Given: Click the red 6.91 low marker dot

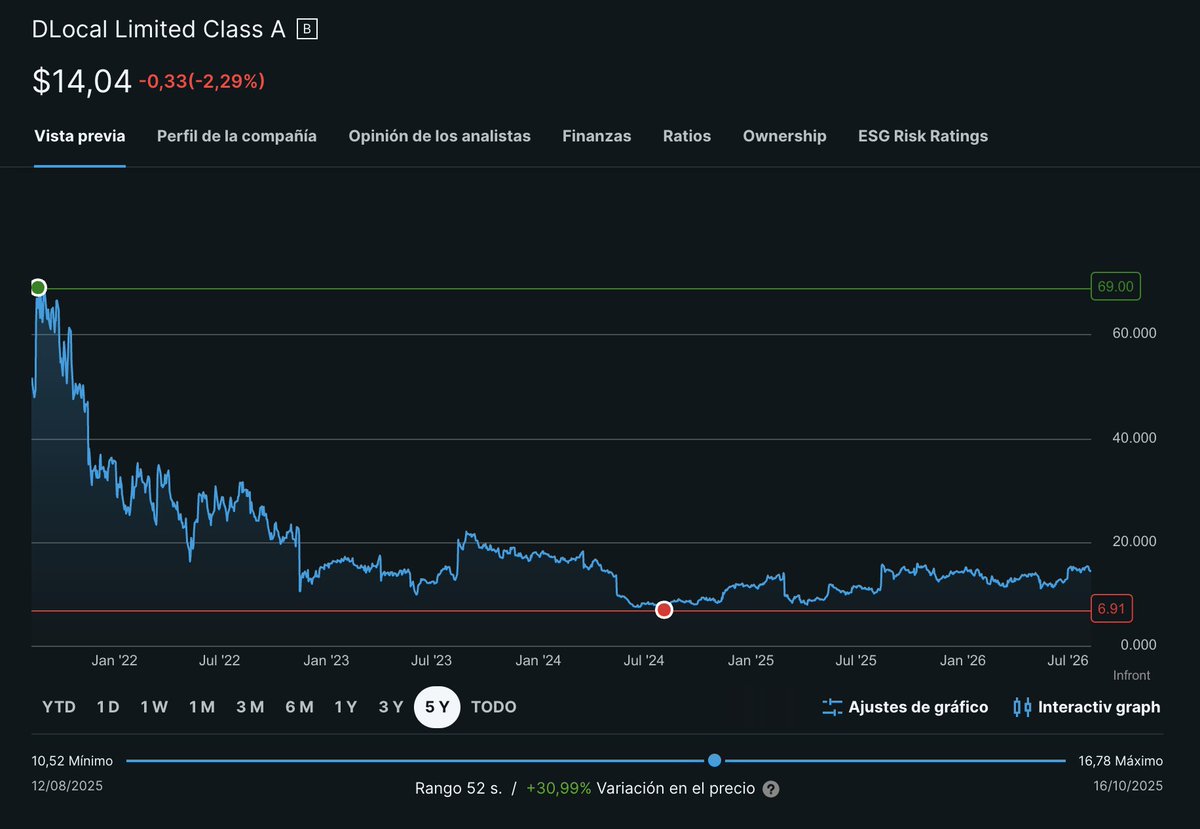Looking at the screenshot, I should 664,610.
